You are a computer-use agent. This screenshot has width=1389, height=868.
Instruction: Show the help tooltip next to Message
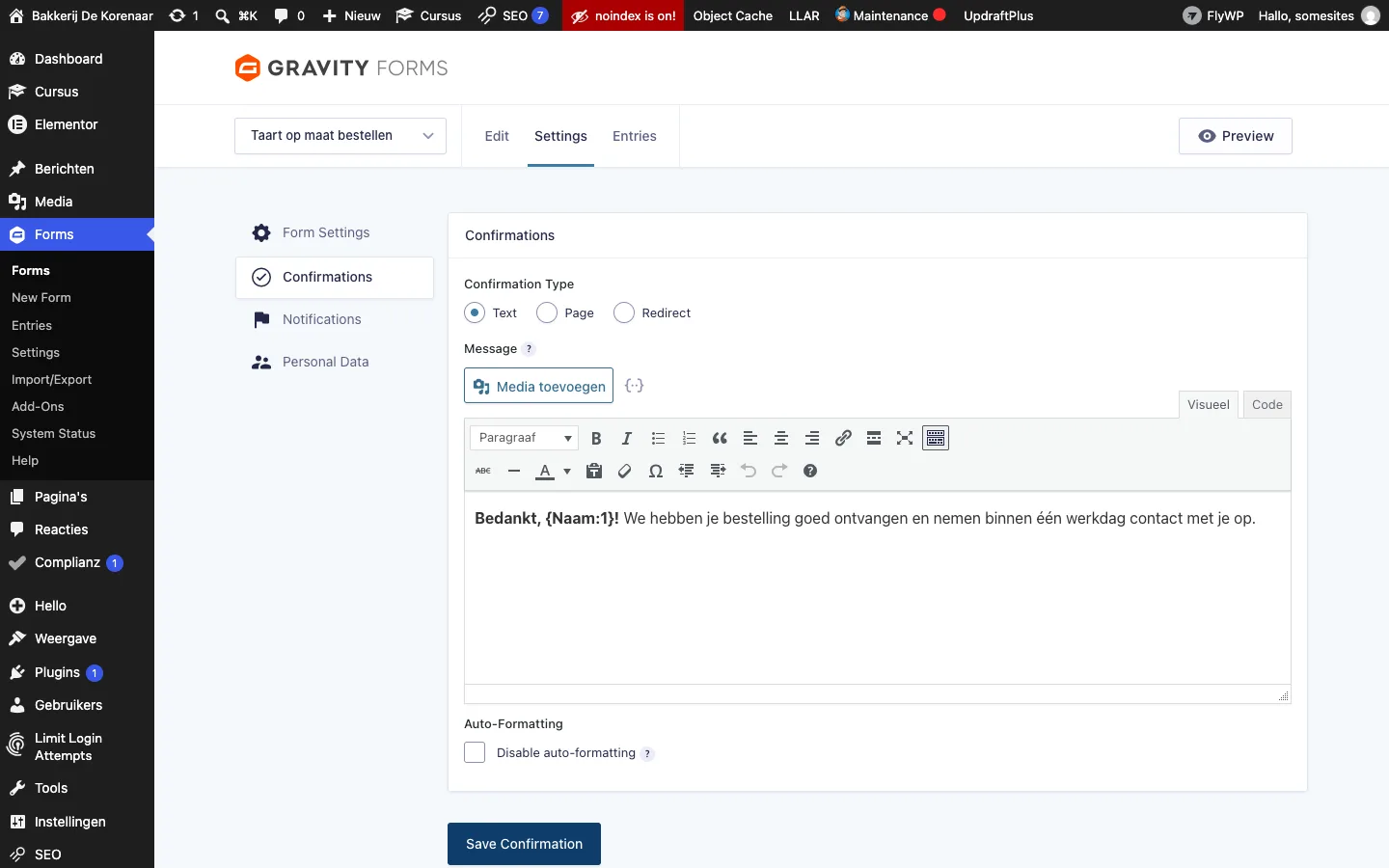tap(529, 349)
